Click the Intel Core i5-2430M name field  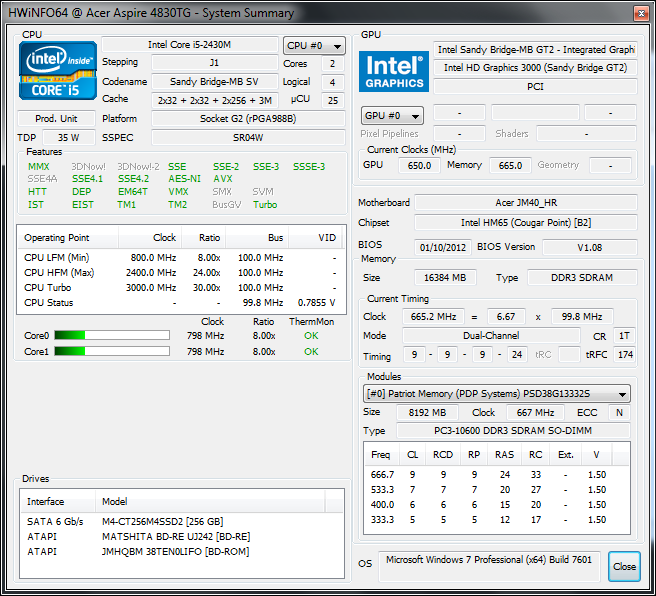coord(189,45)
